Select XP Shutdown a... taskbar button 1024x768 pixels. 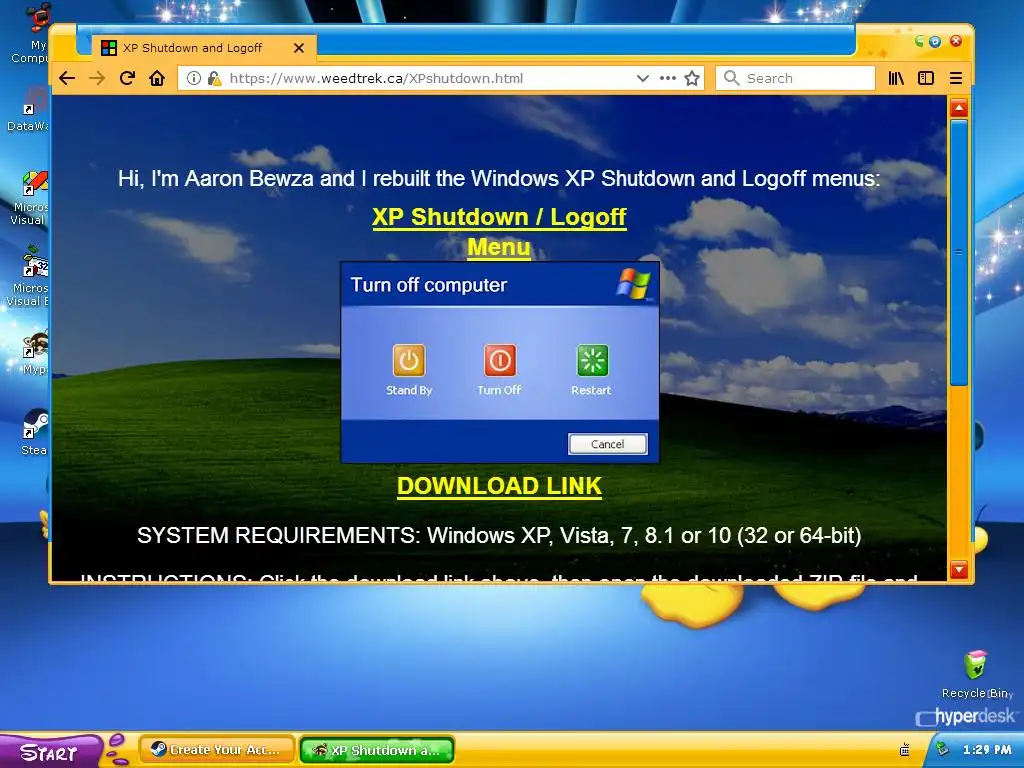377,750
